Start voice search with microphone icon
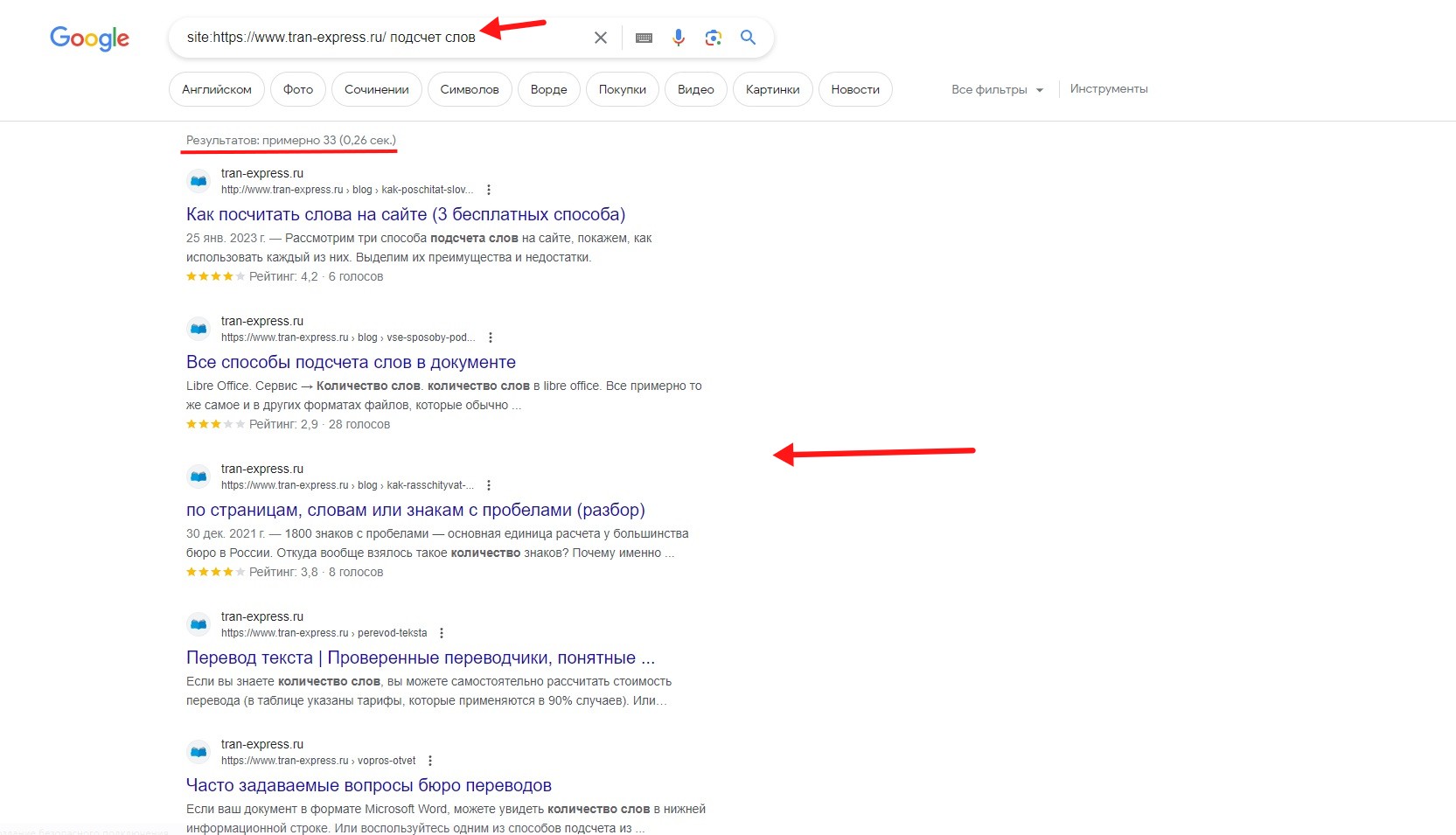This screenshot has height=835, width=1456. pyautogui.click(x=679, y=38)
